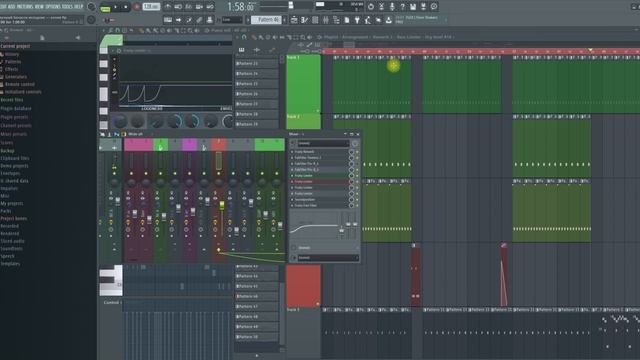Open mixer input source dropdown
The width and height of the screenshot is (640, 360).
323,143
